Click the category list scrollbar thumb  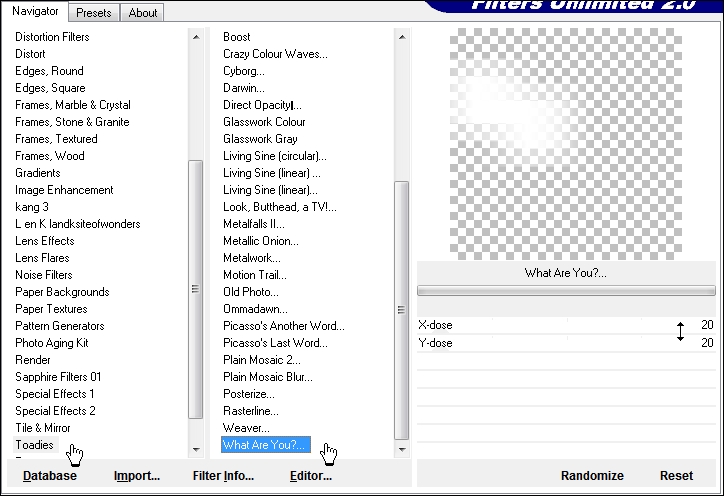196,289
